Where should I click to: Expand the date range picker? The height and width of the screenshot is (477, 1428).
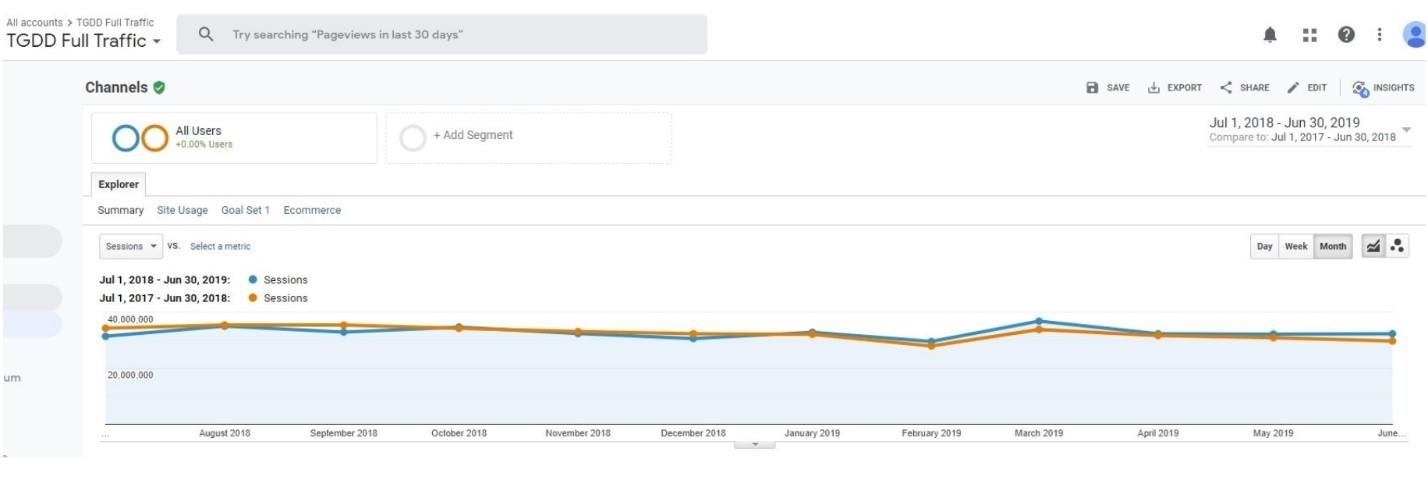click(1407, 130)
